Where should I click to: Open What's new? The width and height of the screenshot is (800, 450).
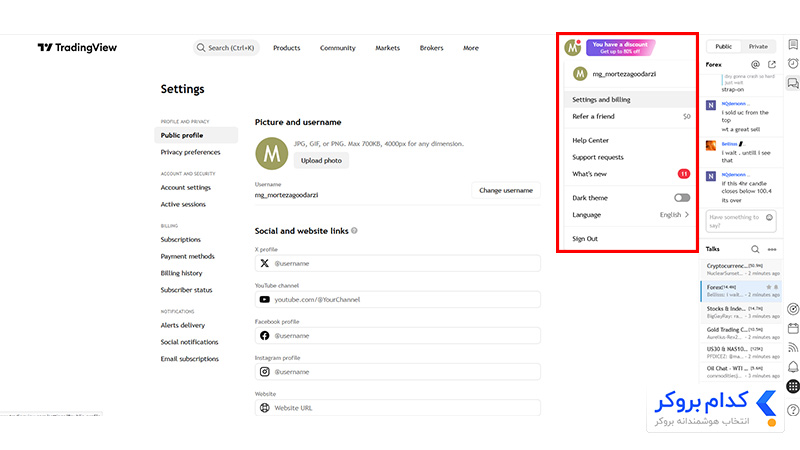coord(630,174)
